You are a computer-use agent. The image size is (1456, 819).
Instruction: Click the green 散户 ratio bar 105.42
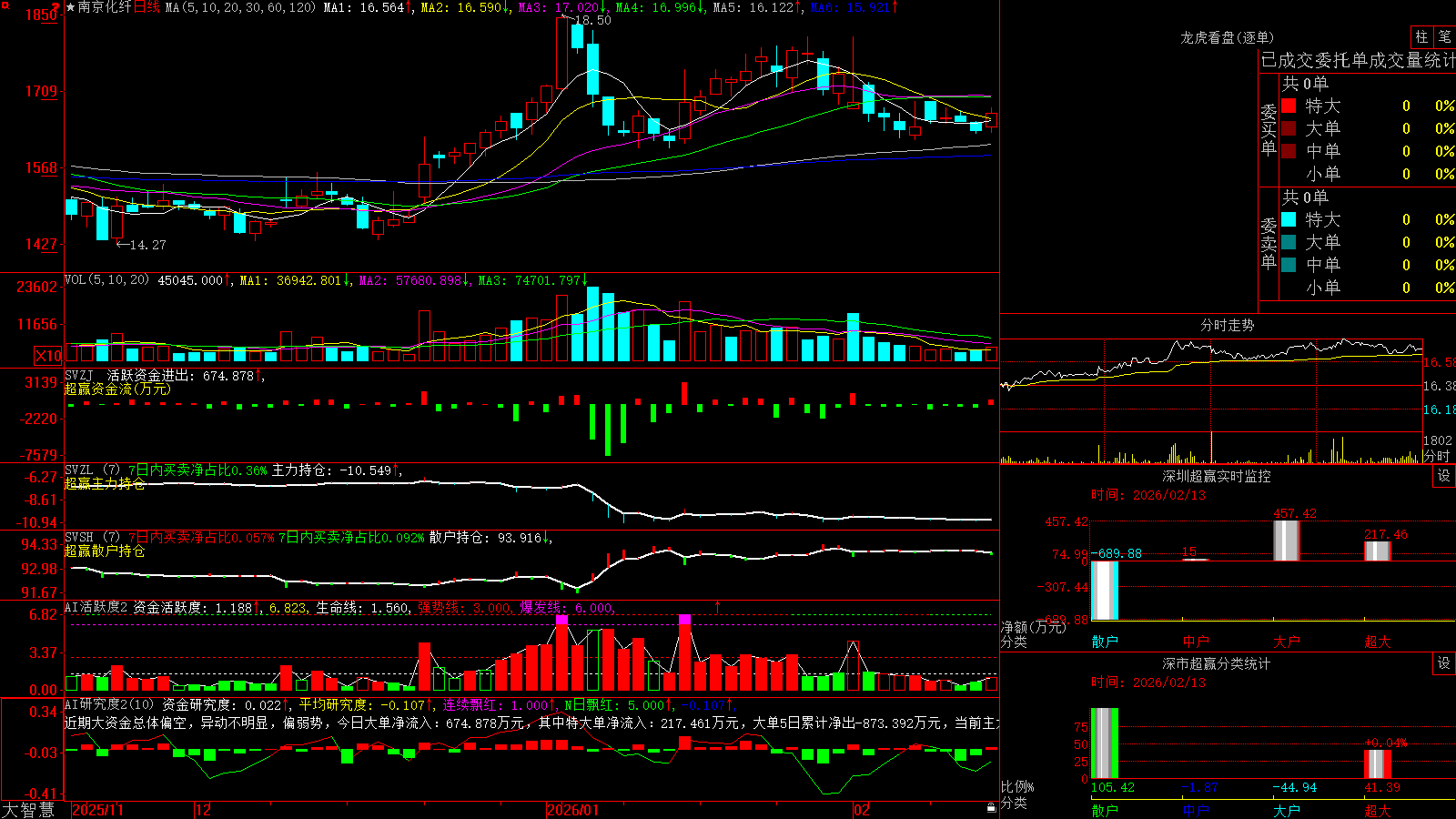pos(1105,743)
